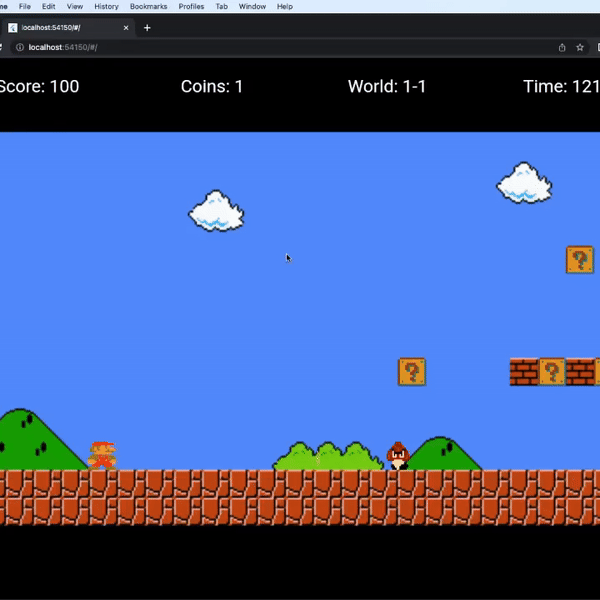Click the lone question block above the ground

click(x=412, y=372)
